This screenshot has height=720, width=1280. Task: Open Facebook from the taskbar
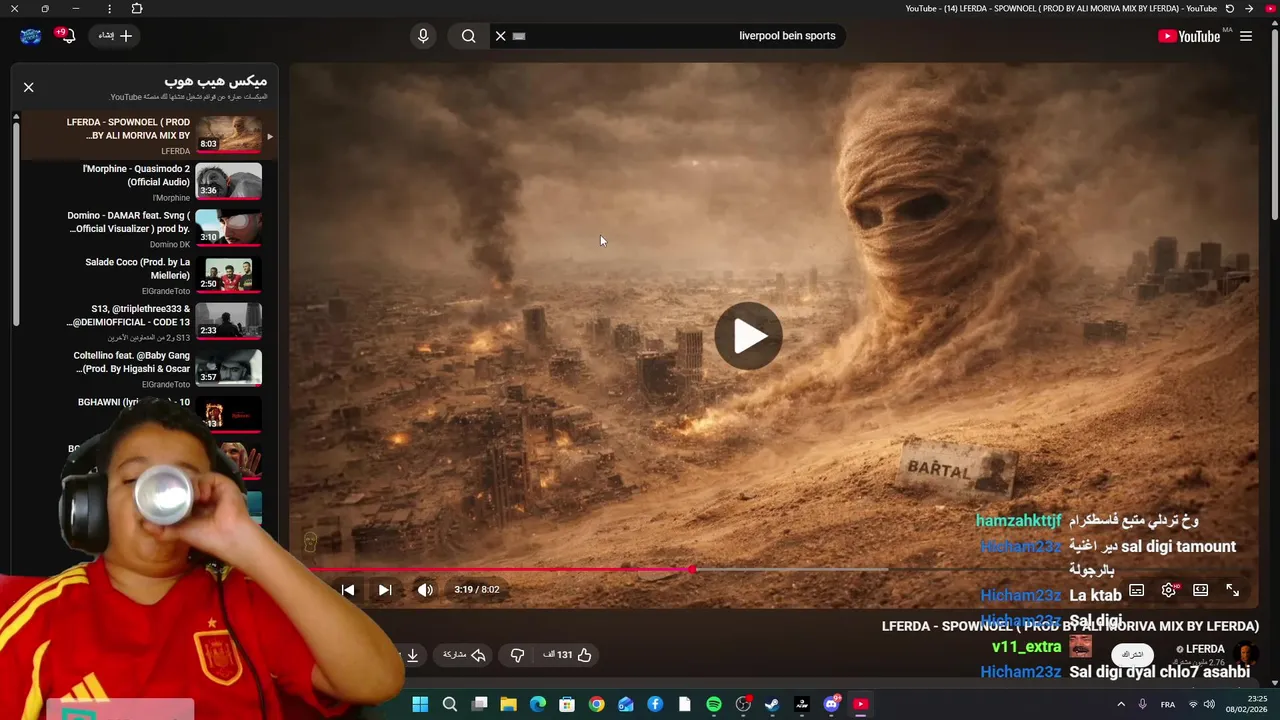pyautogui.click(x=655, y=704)
